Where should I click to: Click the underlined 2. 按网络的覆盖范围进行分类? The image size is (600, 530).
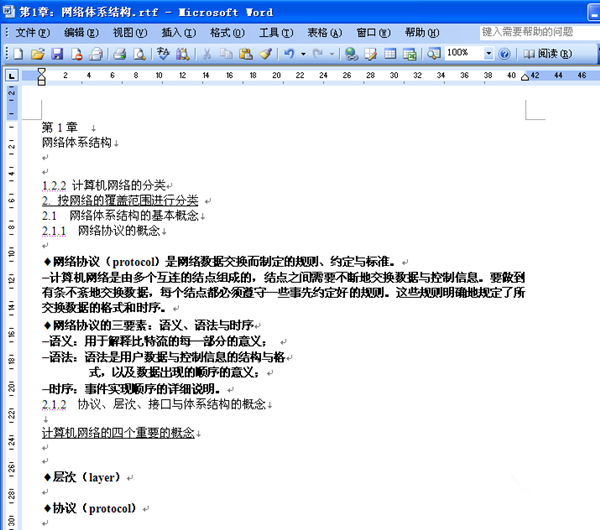click(x=120, y=200)
